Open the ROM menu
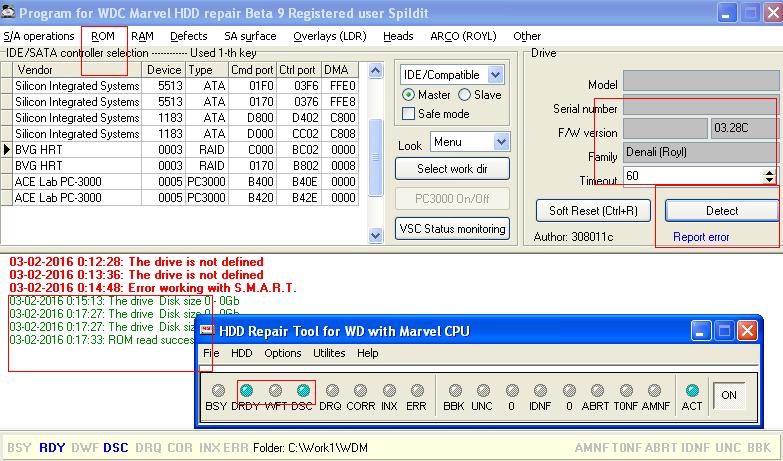783x461 pixels. click(x=103, y=36)
